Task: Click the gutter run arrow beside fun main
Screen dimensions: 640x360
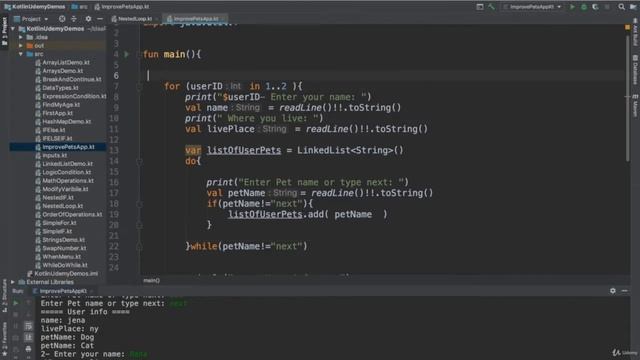Action: 127,54
